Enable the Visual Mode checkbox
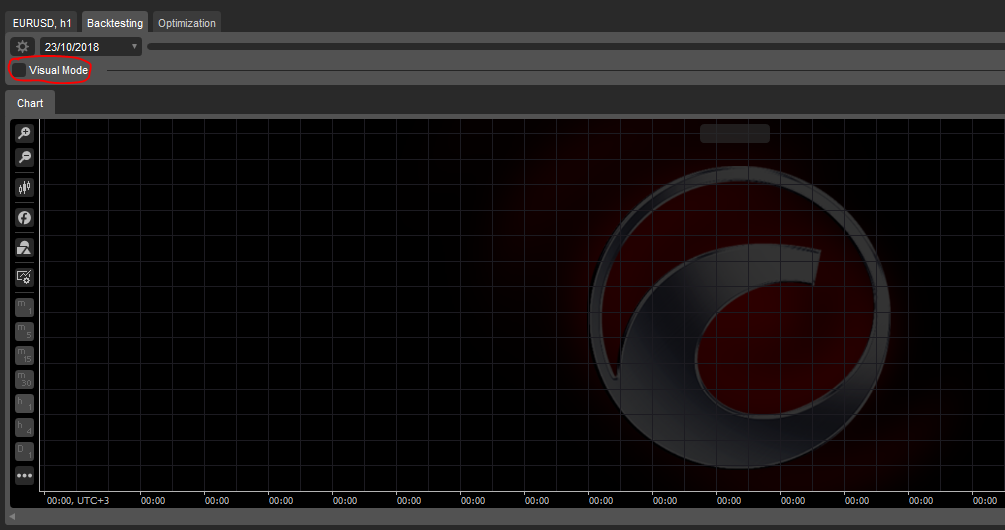1005x530 pixels. pyautogui.click(x=19, y=70)
